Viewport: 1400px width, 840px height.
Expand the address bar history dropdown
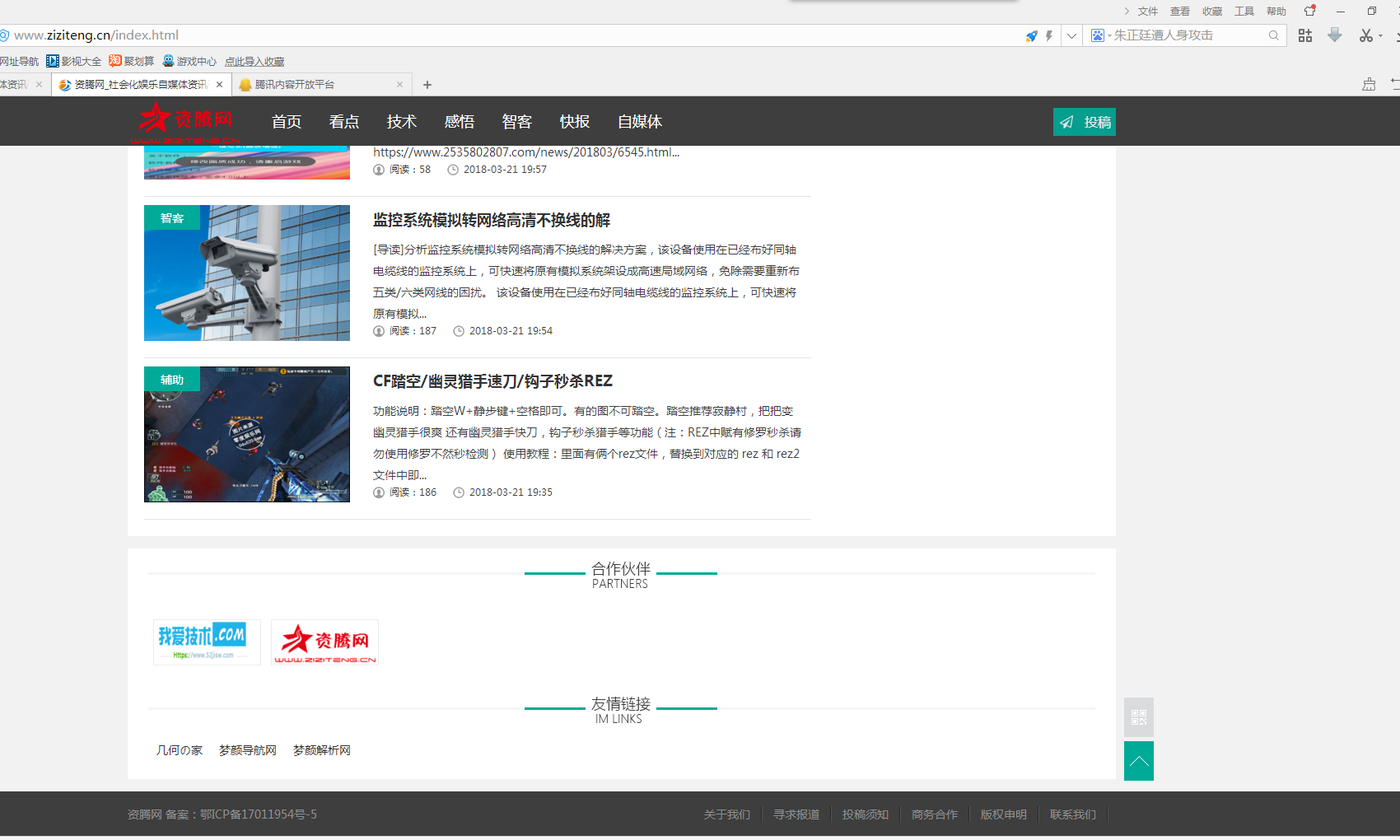coord(1071,35)
